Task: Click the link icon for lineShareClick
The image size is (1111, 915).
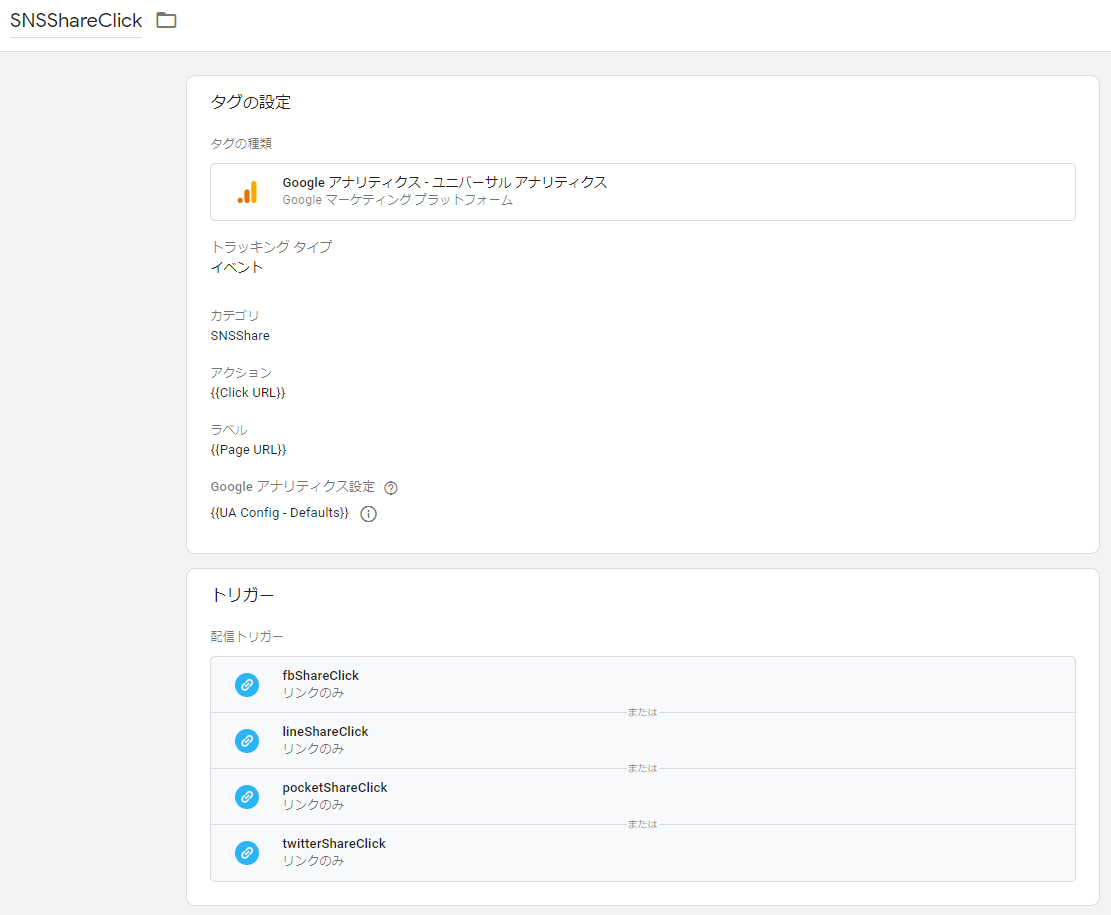Action: [x=247, y=741]
